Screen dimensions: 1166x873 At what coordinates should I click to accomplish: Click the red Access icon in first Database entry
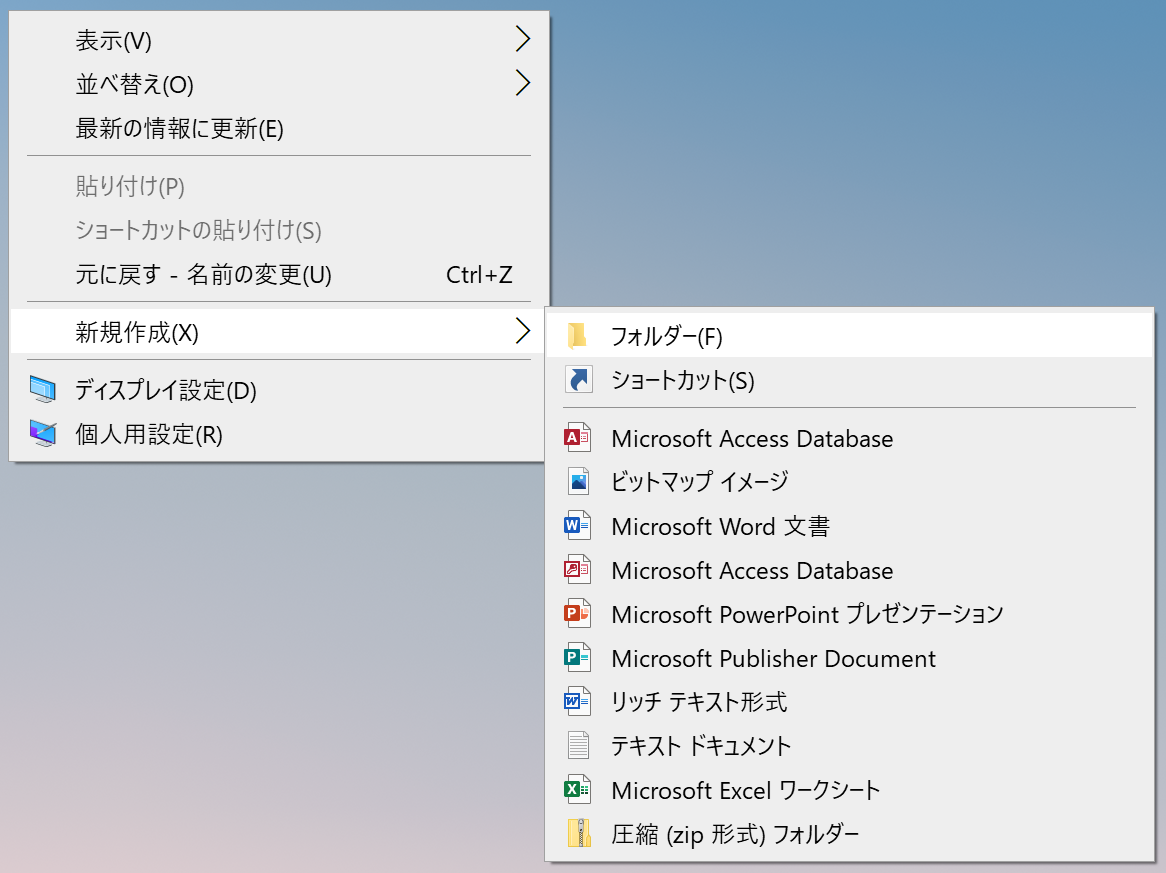pos(578,438)
